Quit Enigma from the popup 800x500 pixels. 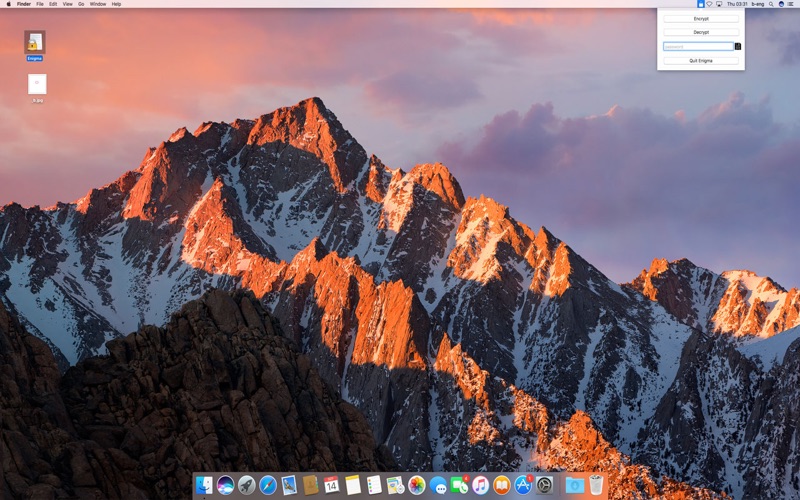(x=701, y=61)
